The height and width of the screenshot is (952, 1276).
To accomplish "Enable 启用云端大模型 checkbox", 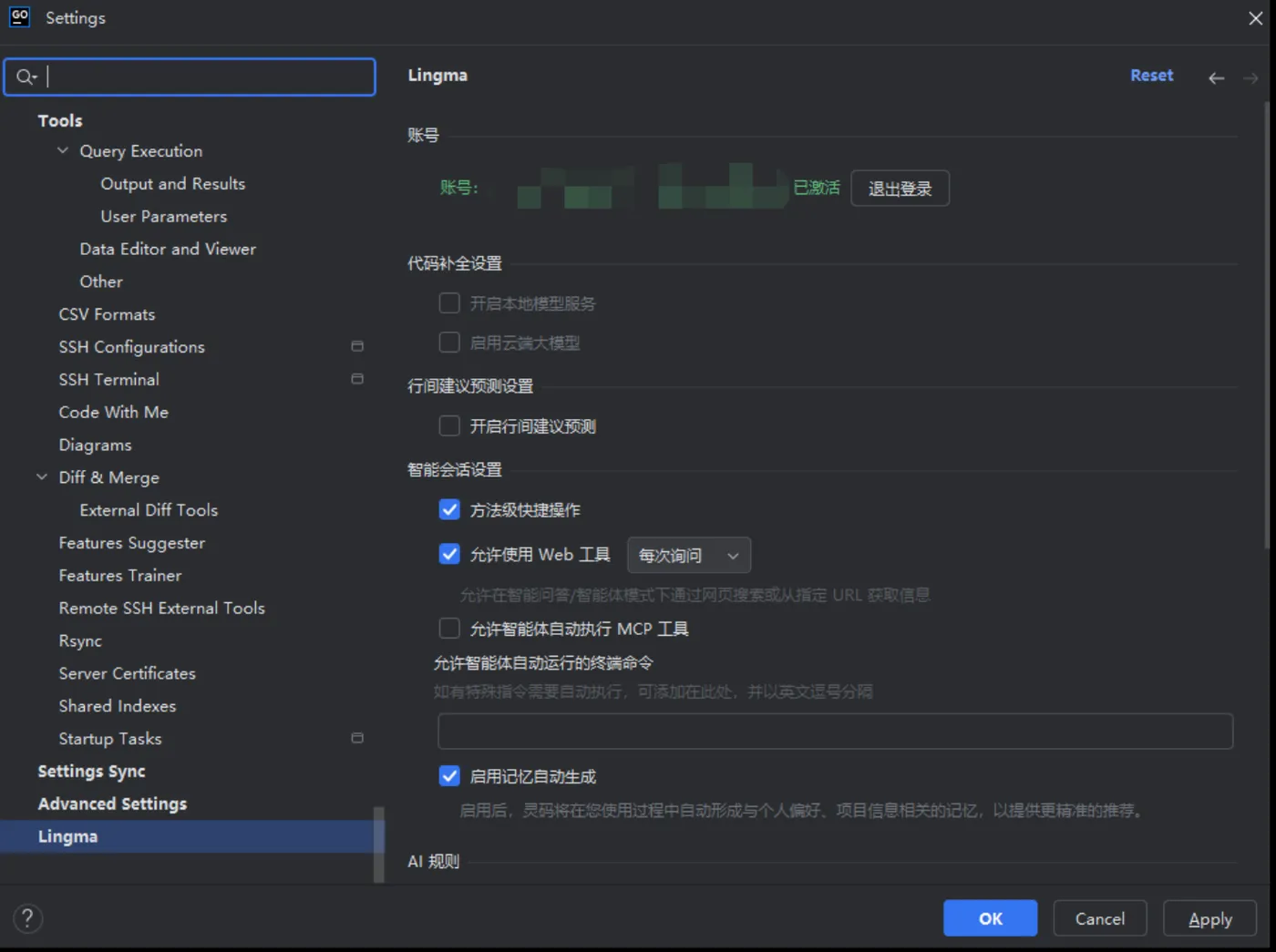I will pos(449,343).
